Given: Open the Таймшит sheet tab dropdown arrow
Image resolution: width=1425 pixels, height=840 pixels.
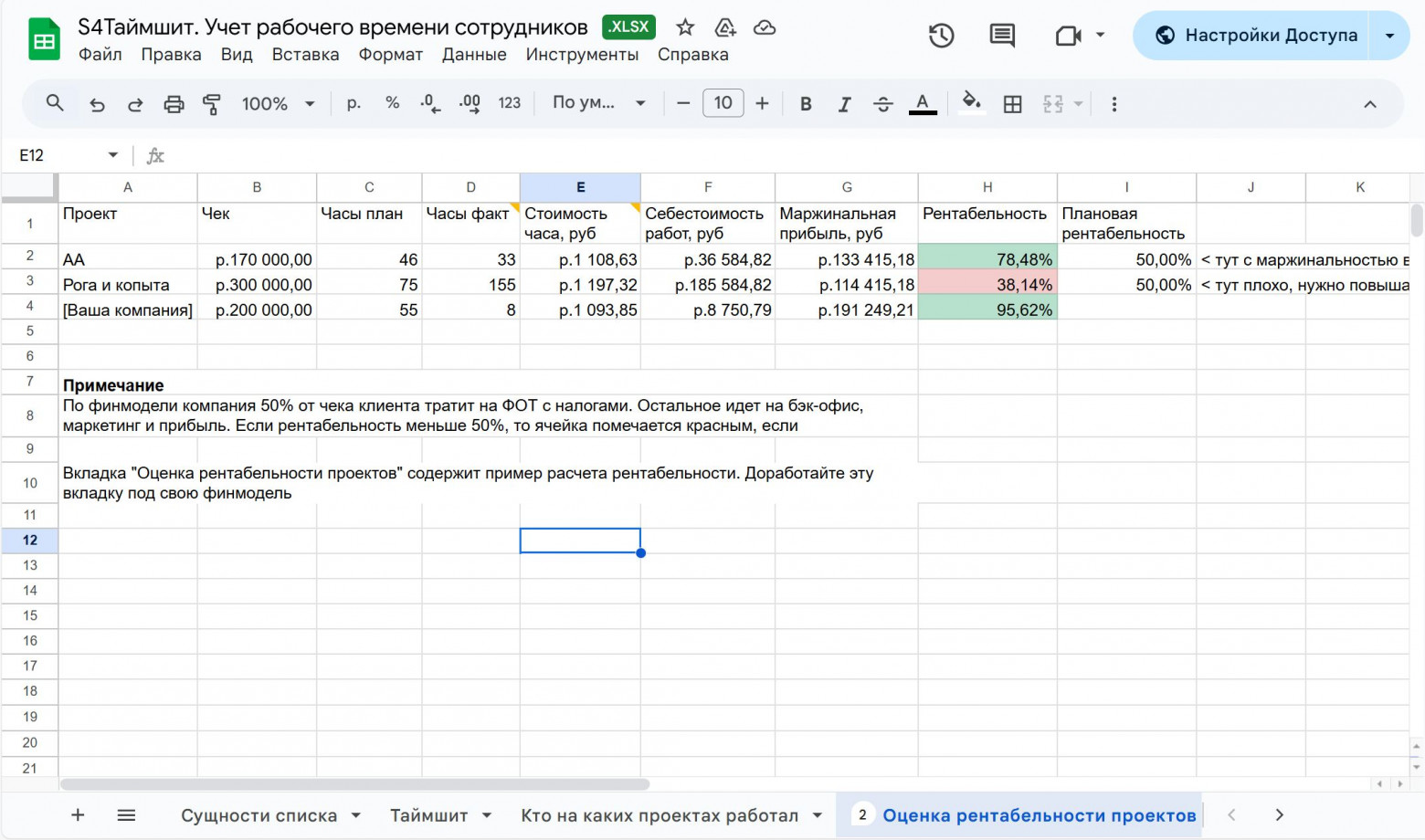Looking at the screenshot, I should pos(487,815).
